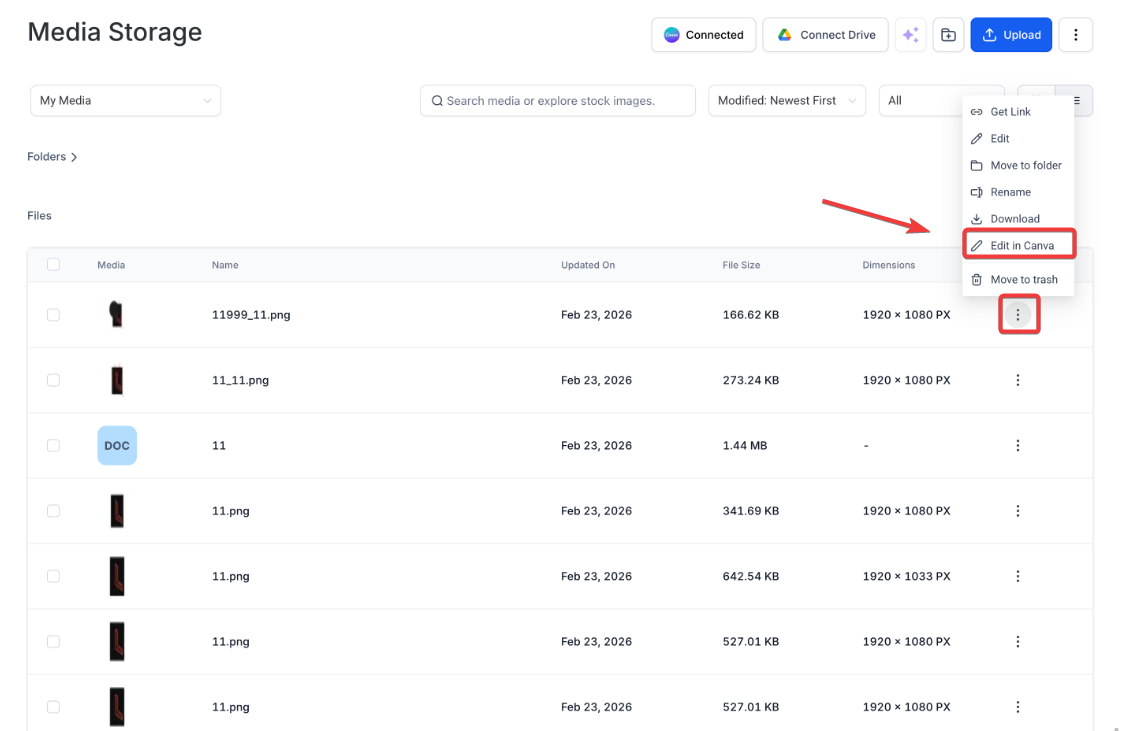
Task: Toggle the select-all checkbox in table header
Action: 53,265
